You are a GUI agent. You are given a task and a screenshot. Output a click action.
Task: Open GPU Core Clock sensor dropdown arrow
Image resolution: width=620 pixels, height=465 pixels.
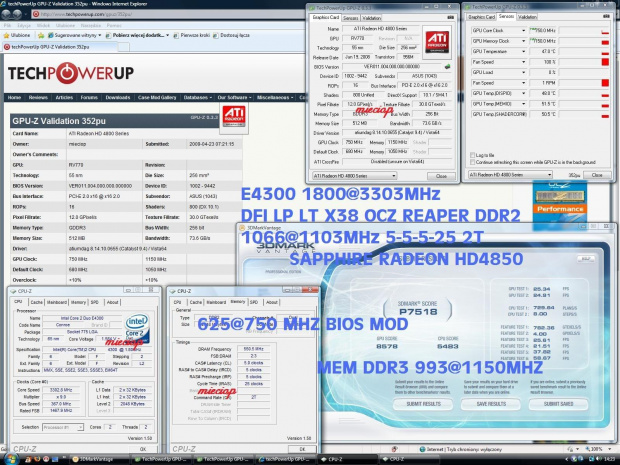tap(524, 30)
